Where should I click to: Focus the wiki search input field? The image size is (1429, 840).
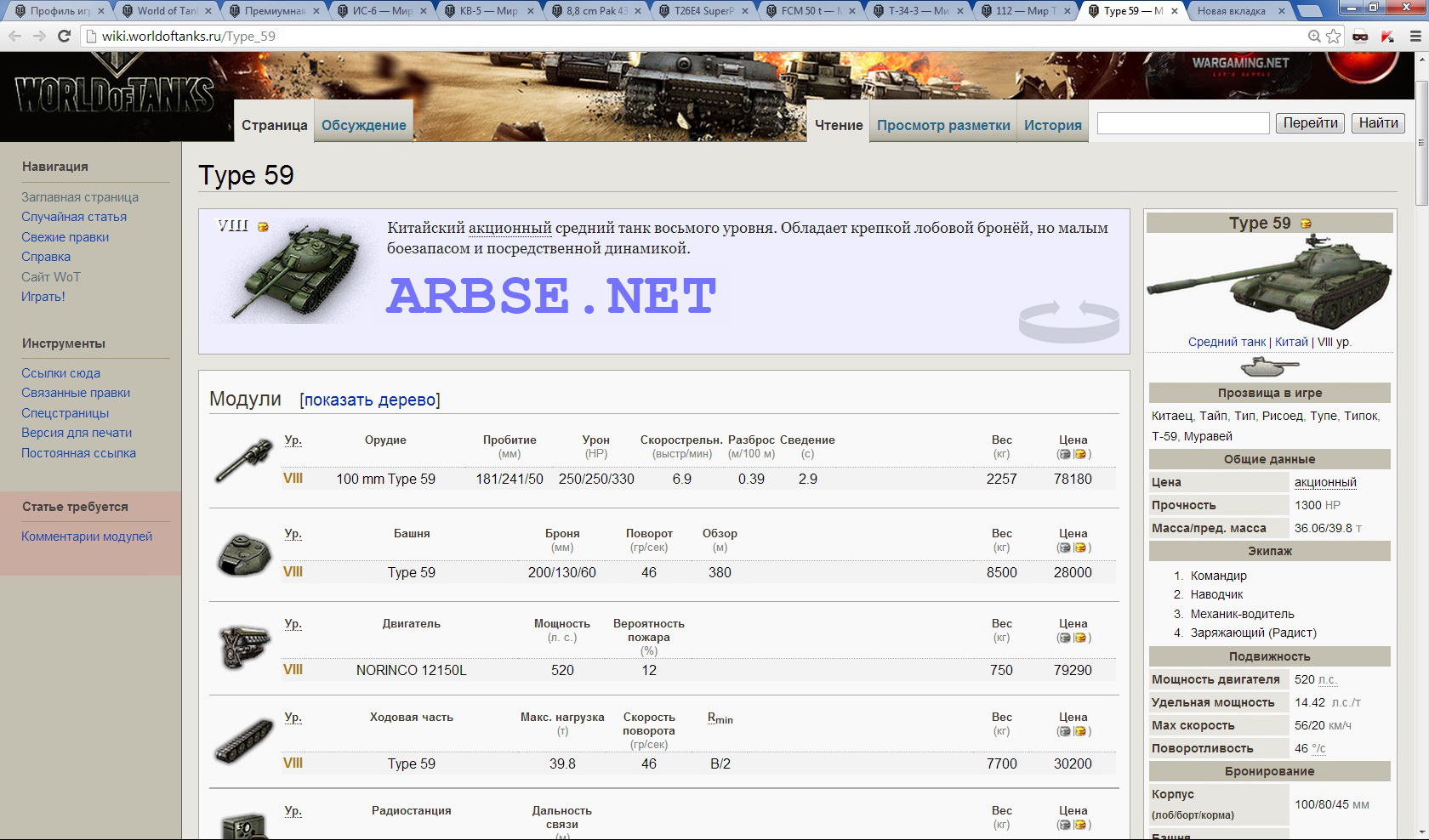1183,123
